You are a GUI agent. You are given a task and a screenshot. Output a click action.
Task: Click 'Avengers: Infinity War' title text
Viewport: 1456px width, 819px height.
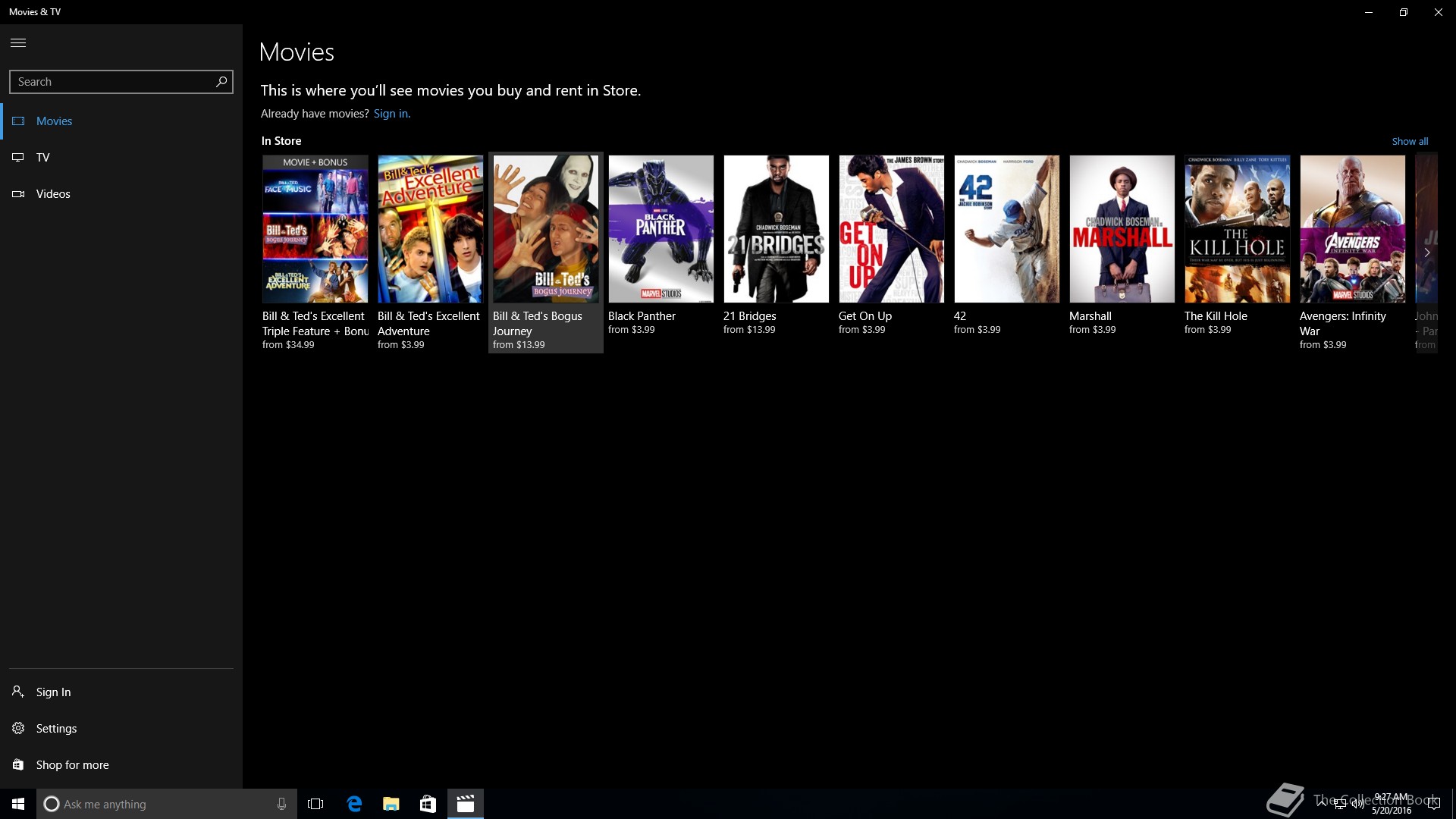[x=1343, y=324]
